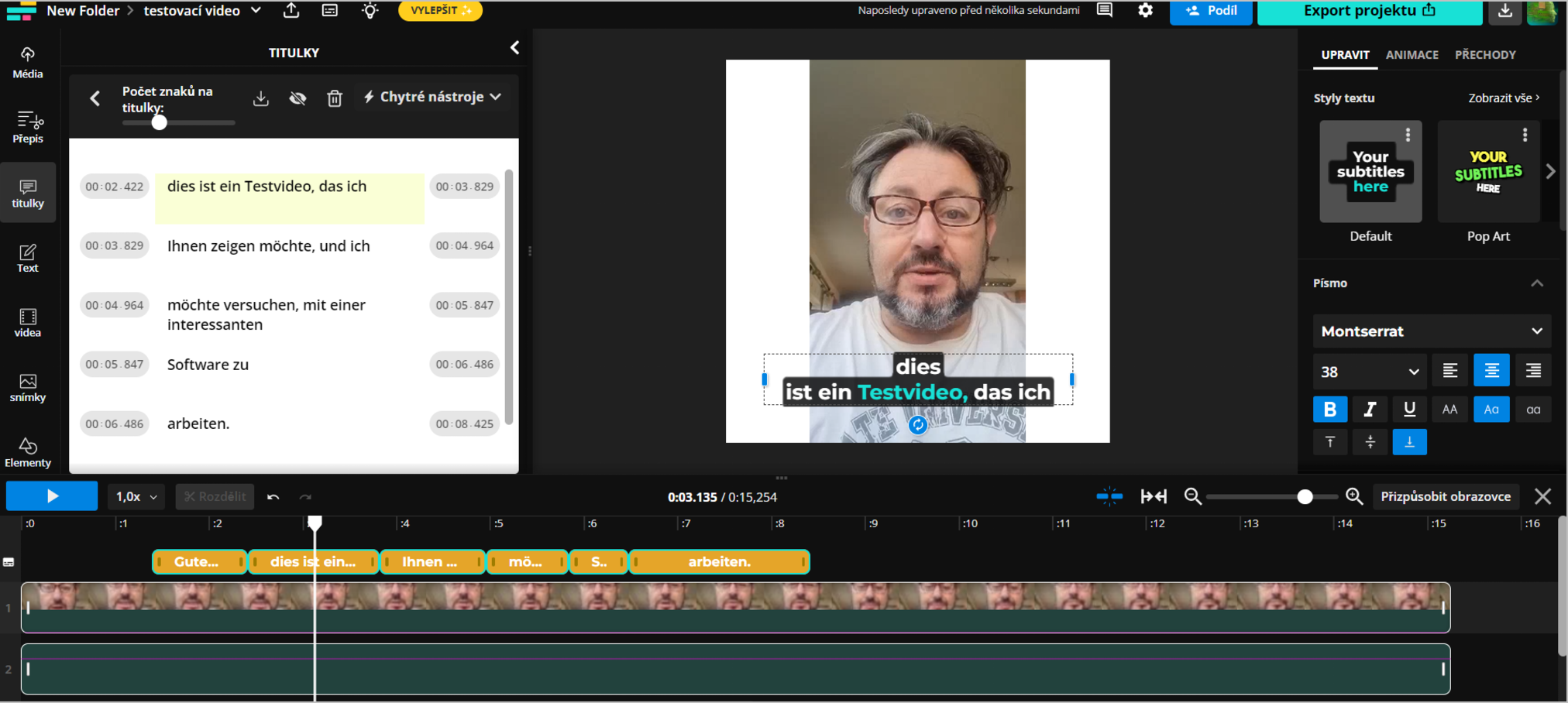Open the Text sidebar panel
The height and width of the screenshot is (703, 1568).
pyautogui.click(x=28, y=258)
